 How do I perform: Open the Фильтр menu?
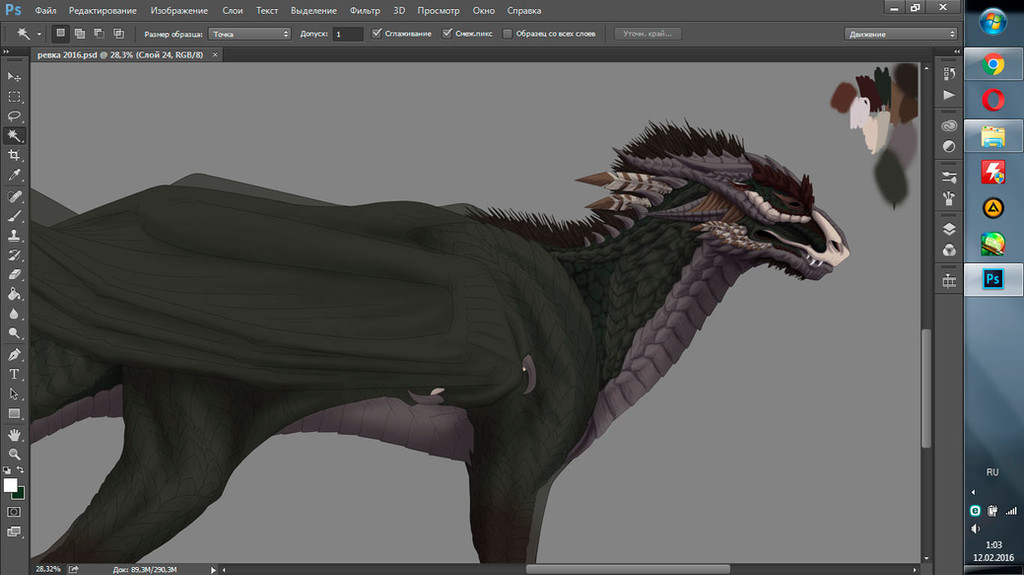(364, 10)
